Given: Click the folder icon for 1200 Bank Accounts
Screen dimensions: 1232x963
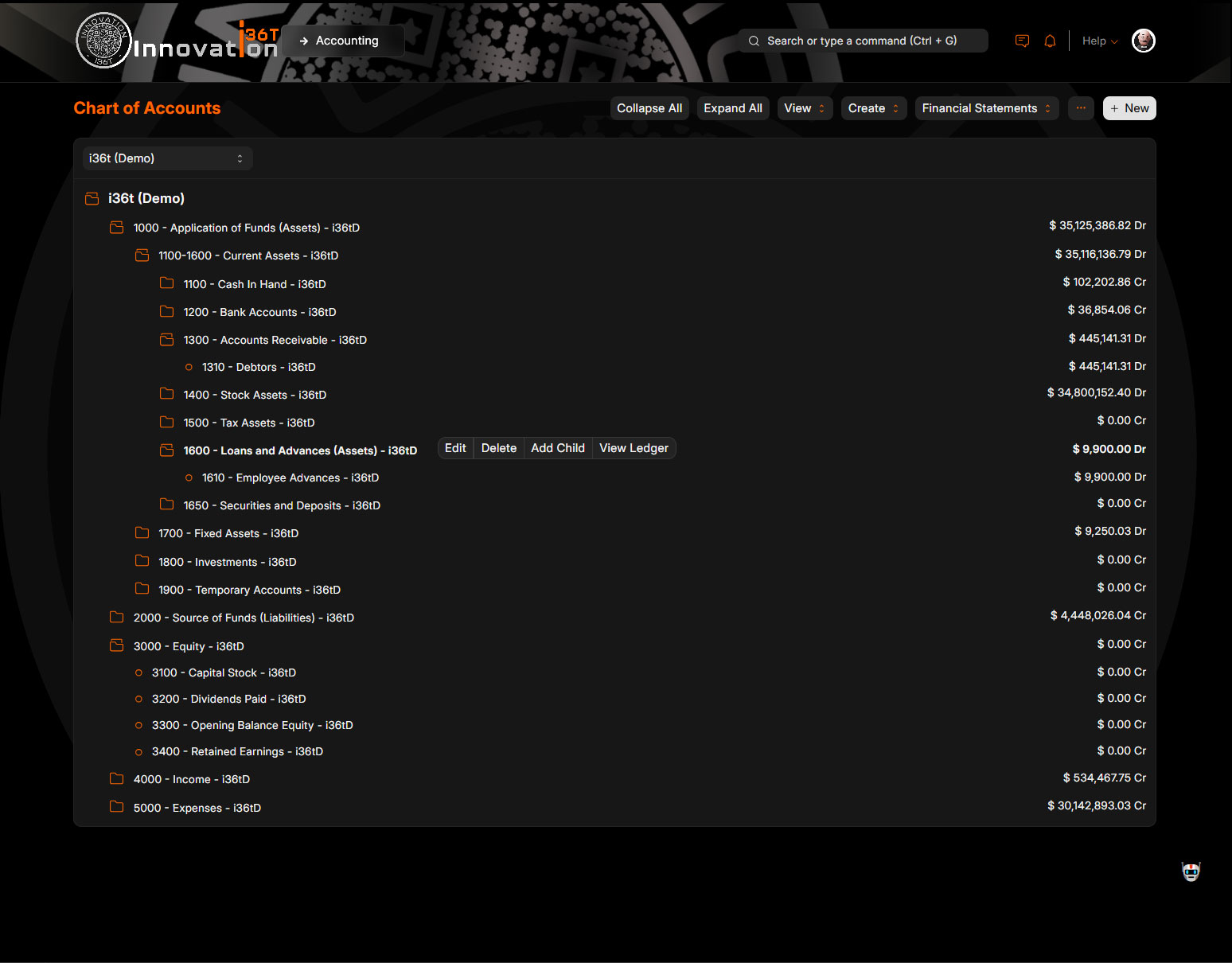Looking at the screenshot, I should coord(167,312).
